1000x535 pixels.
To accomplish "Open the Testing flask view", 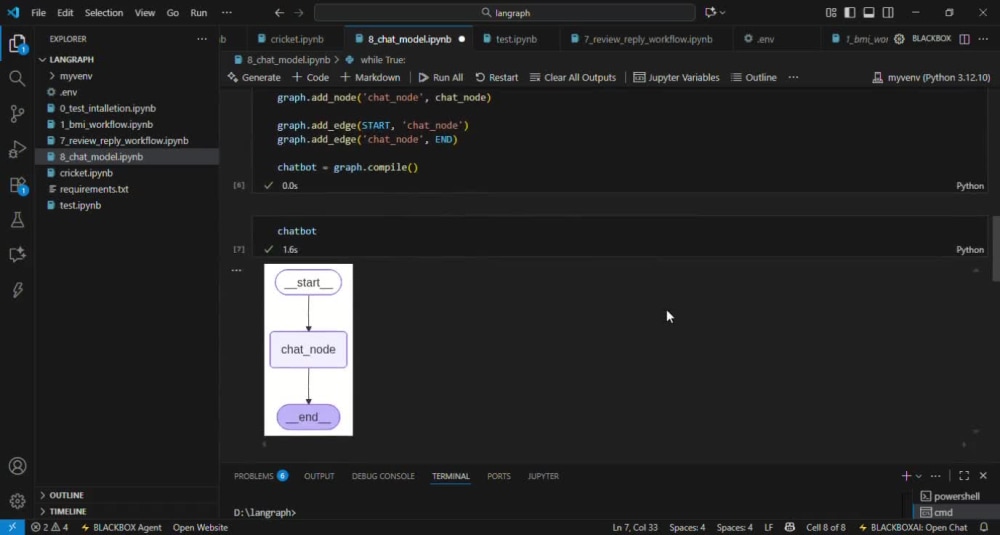I will click(17, 220).
